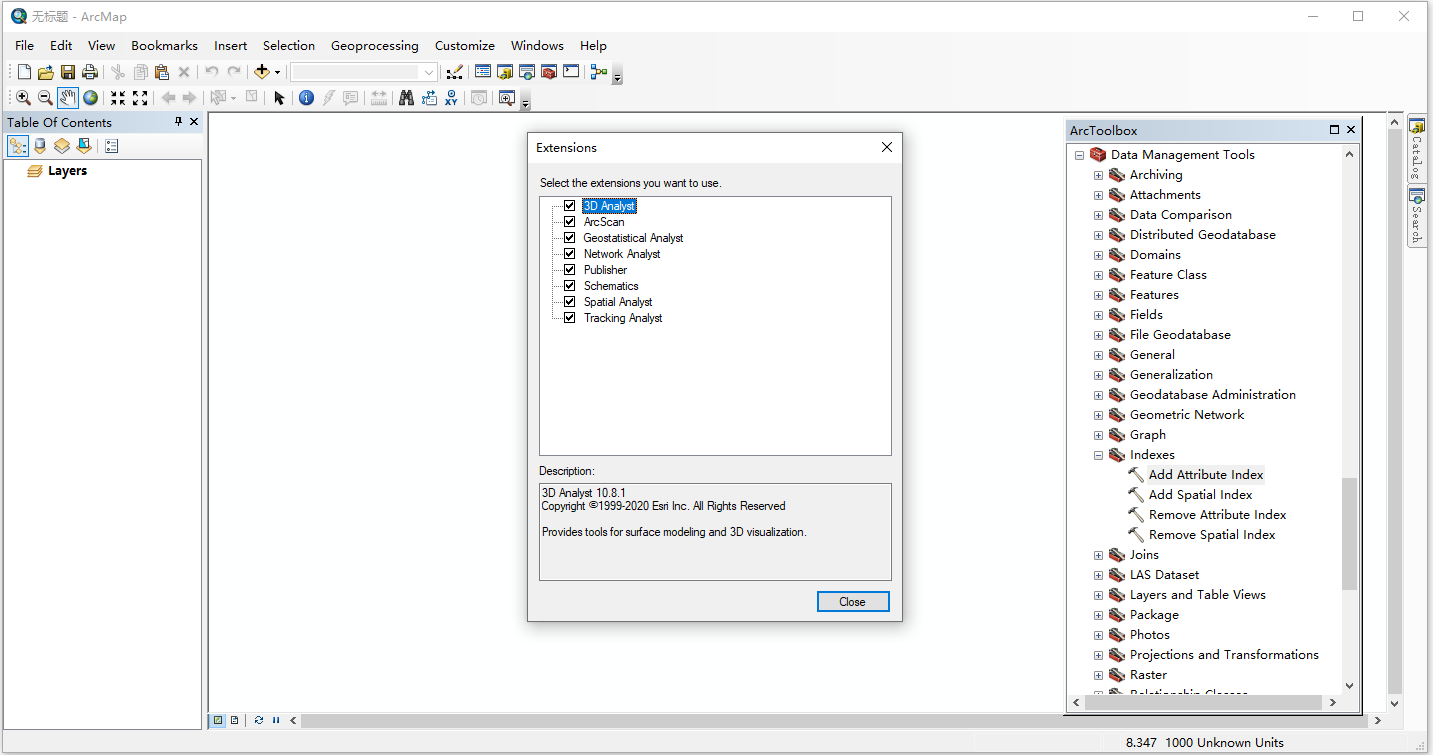Expand the Joins toolset
The width and height of the screenshot is (1433, 755).
pyautogui.click(x=1099, y=555)
